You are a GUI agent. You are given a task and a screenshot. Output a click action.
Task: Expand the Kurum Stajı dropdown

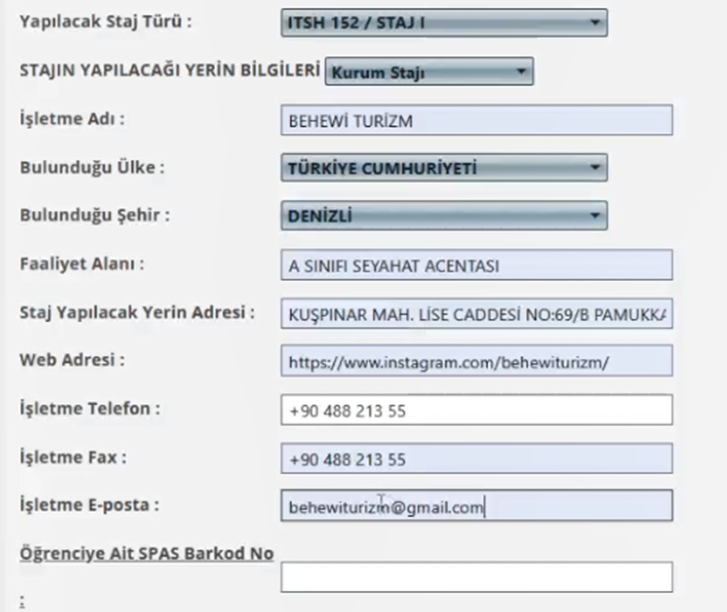coord(429,71)
